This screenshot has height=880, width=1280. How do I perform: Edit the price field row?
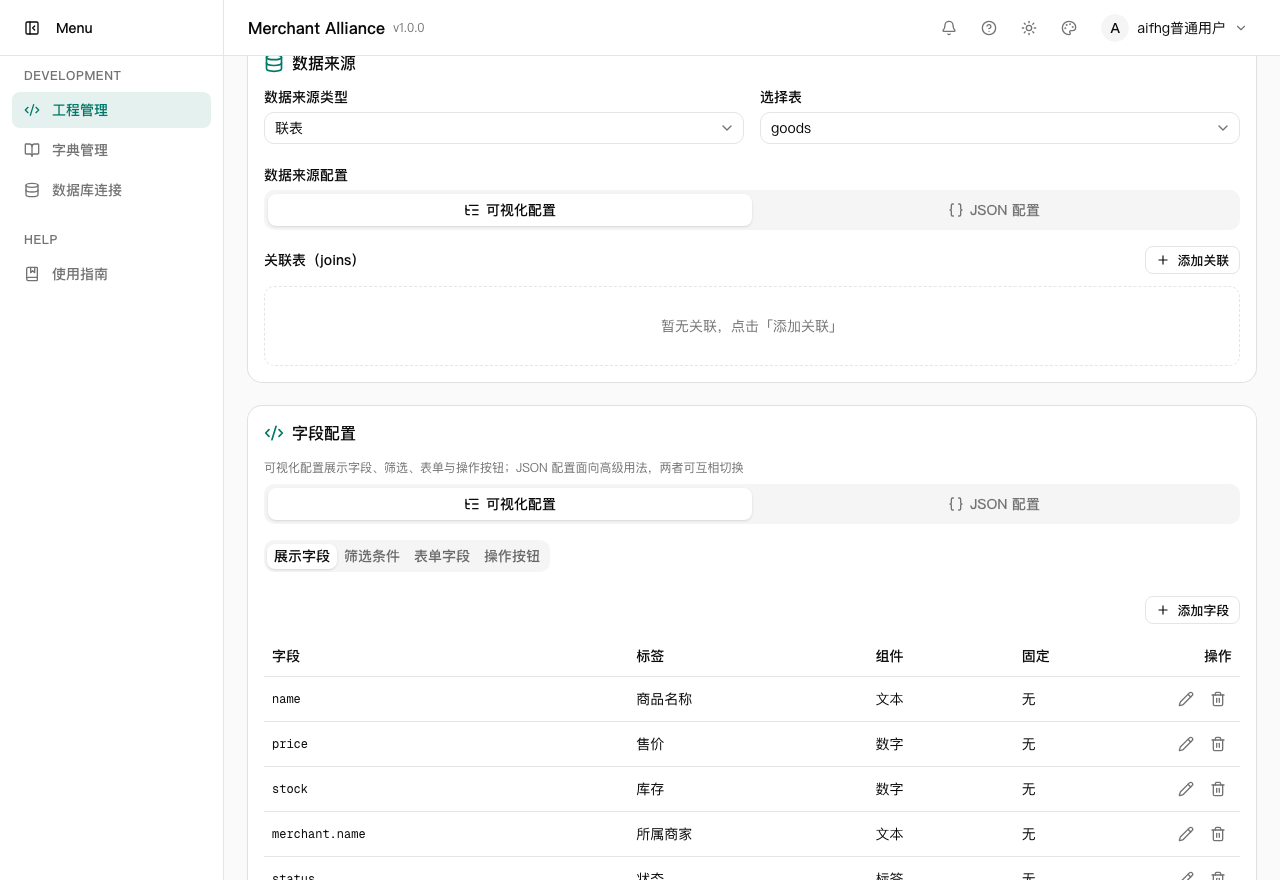click(x=1186, y=744)
